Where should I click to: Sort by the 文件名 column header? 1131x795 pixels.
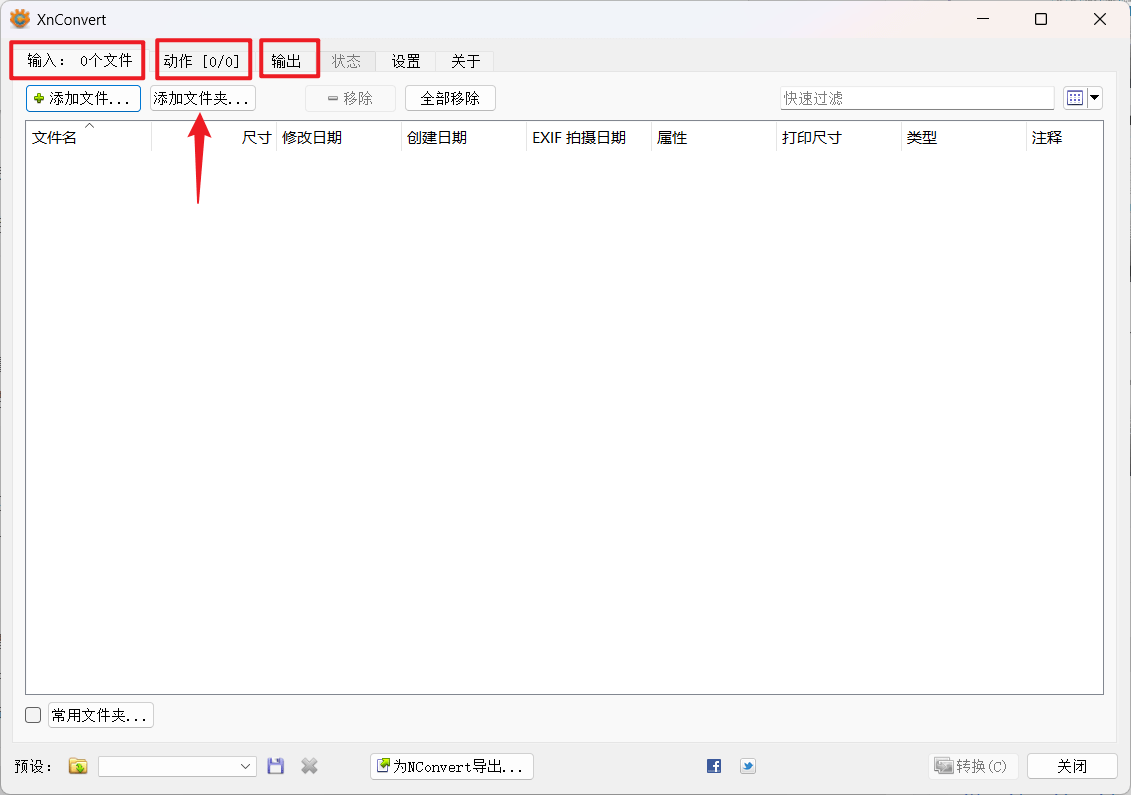(x=89, y=137)
